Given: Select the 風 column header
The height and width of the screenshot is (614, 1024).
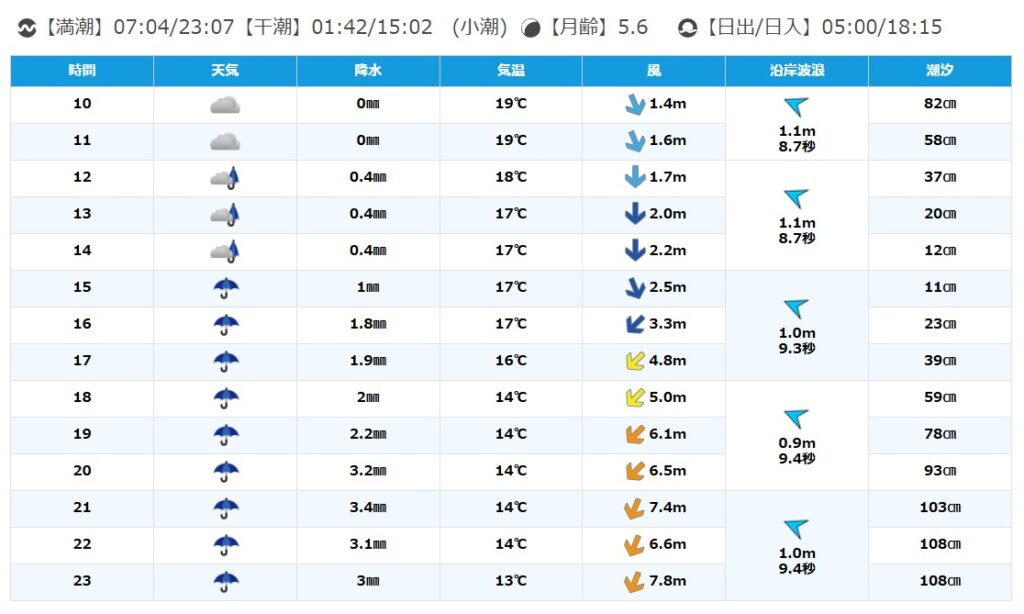Looking at the screenshot, I should tap(654, 71).
